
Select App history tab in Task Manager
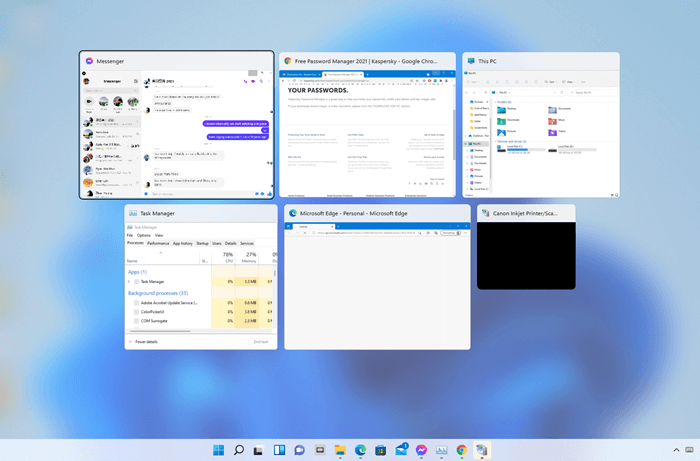[x=183, y=243]
